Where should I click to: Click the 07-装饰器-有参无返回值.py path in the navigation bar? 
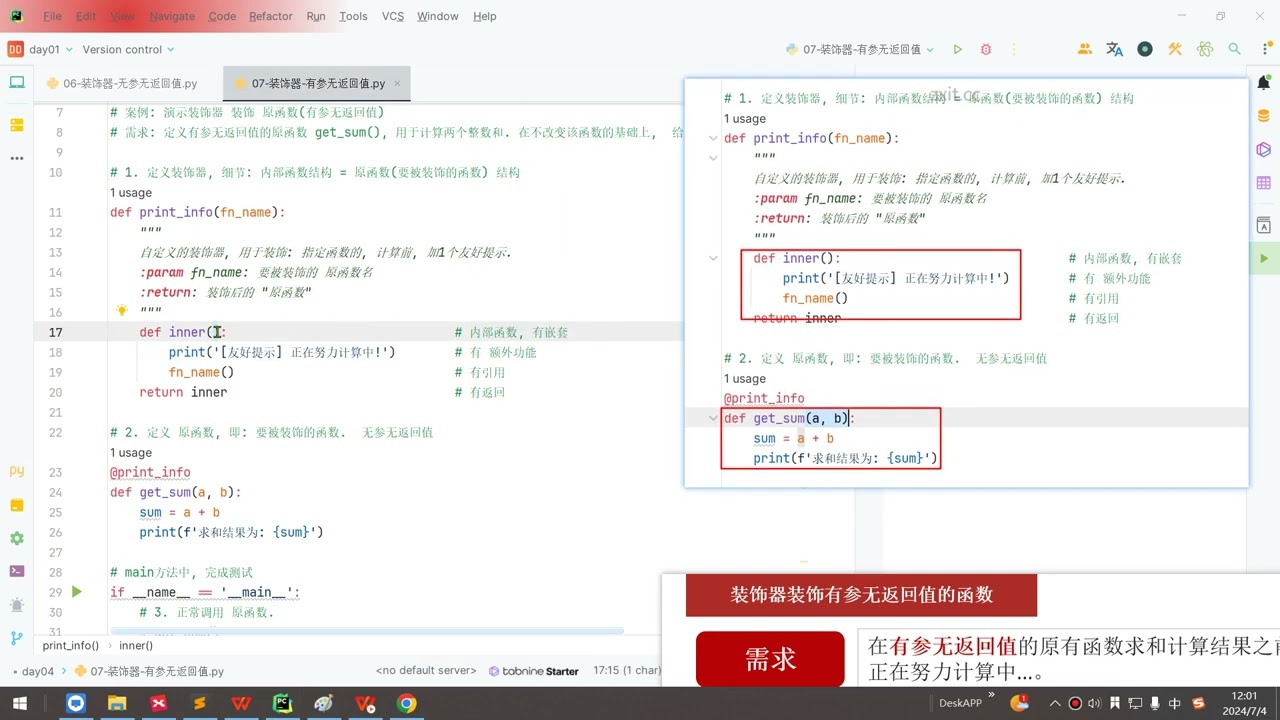point(150,671)
